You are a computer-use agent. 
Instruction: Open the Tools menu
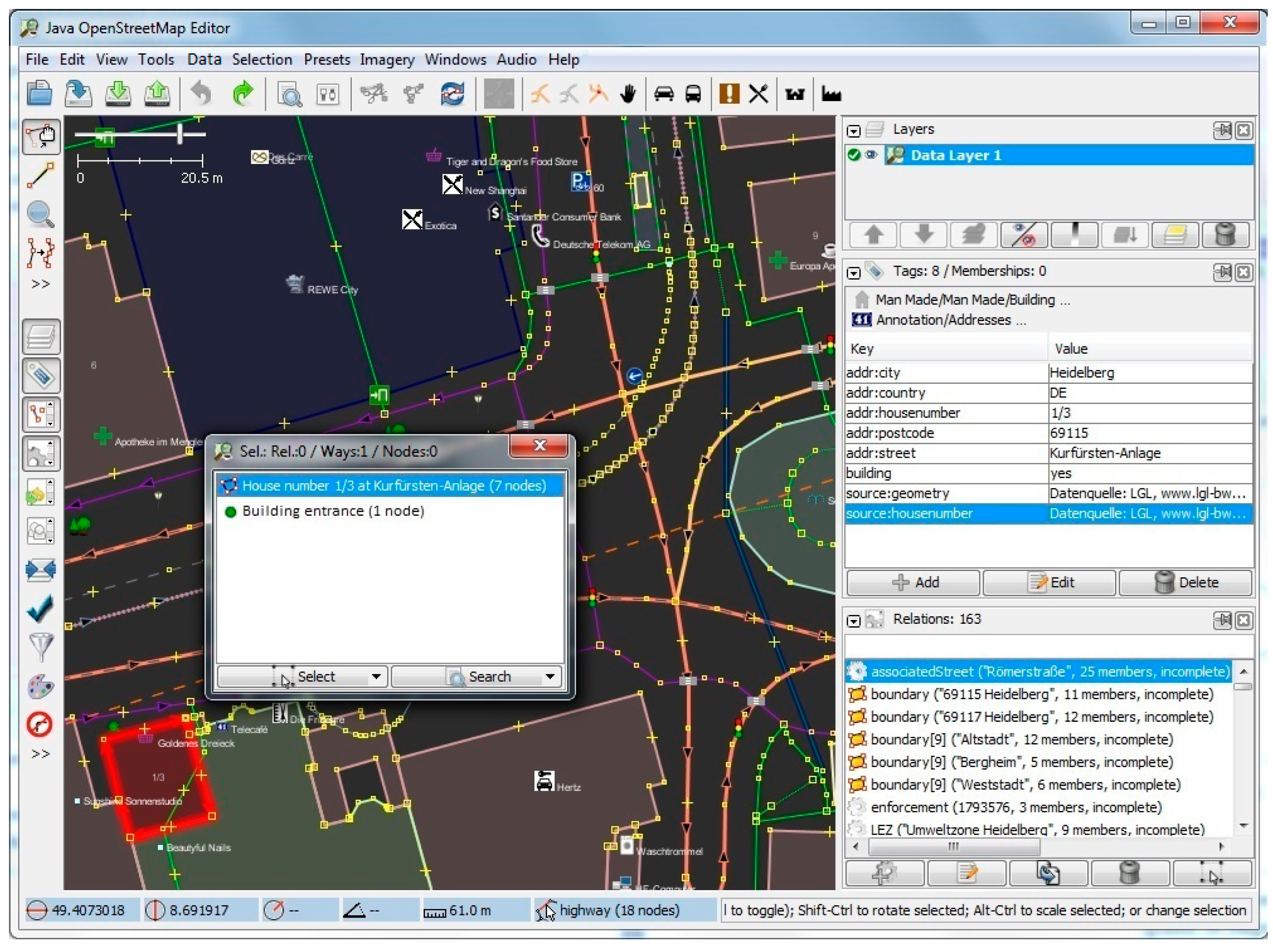click(155, 59)
